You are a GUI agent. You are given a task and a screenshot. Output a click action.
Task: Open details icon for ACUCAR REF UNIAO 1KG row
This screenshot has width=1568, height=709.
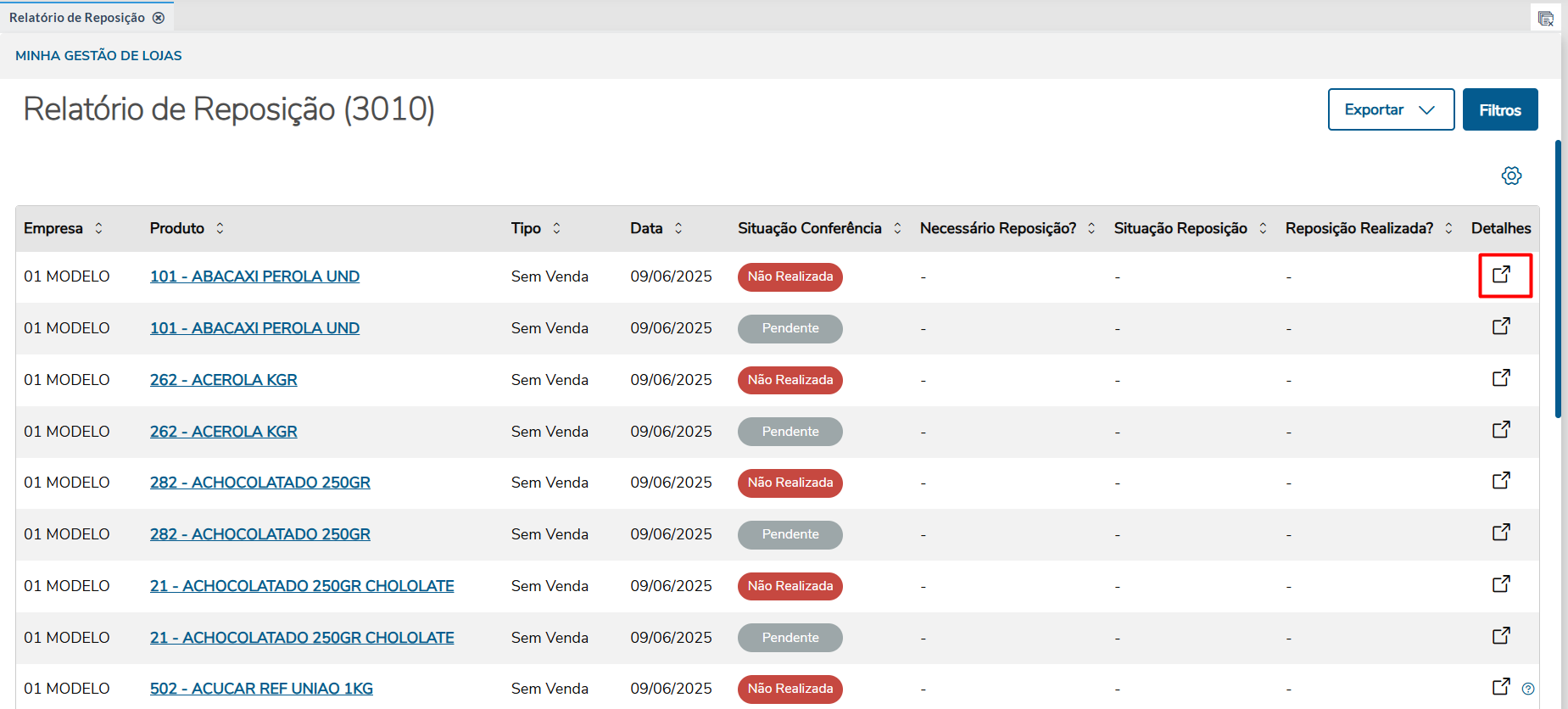coord(1501,686)
